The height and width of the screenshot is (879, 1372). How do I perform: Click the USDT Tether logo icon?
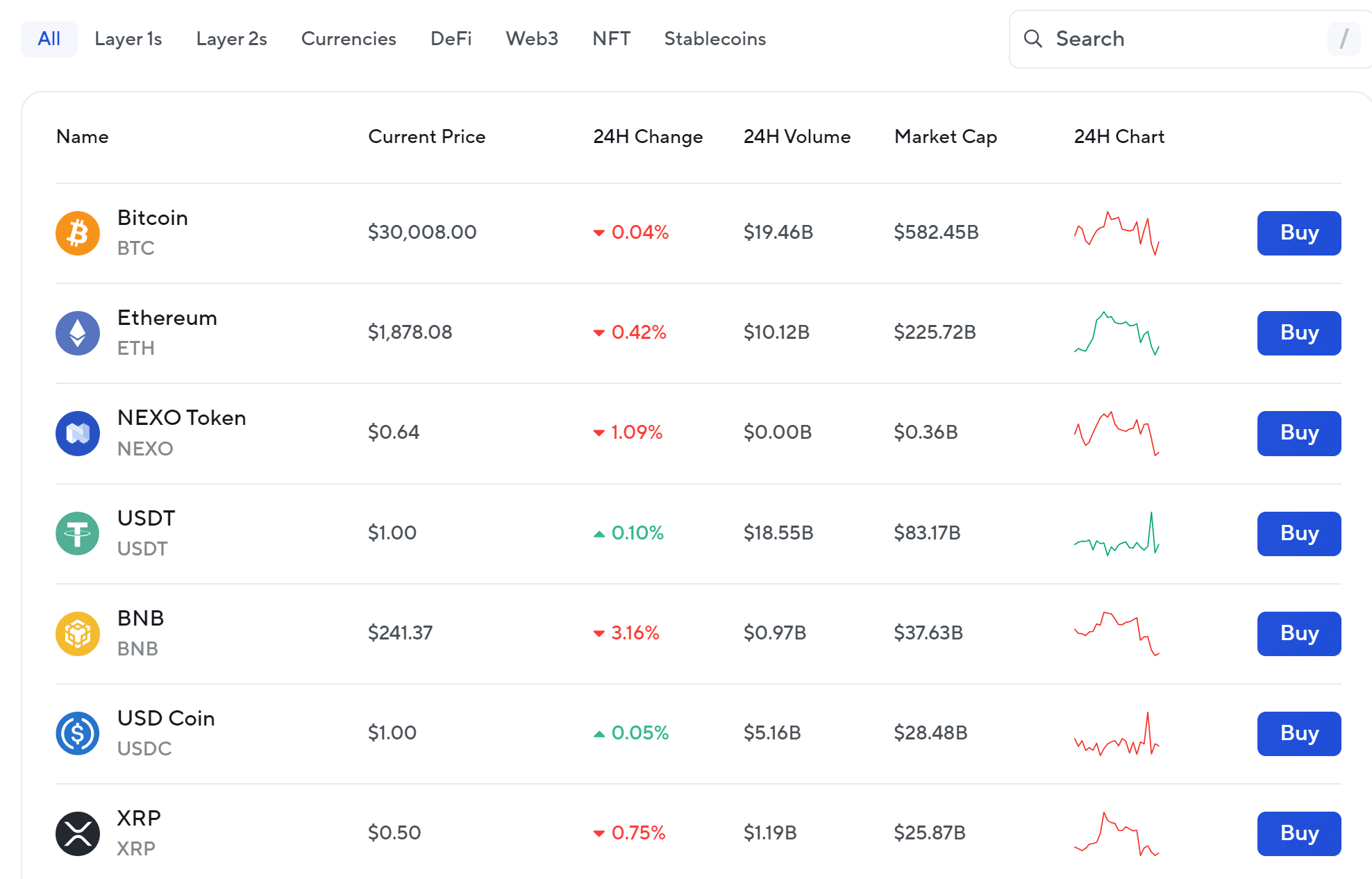(x=78, y=533)
